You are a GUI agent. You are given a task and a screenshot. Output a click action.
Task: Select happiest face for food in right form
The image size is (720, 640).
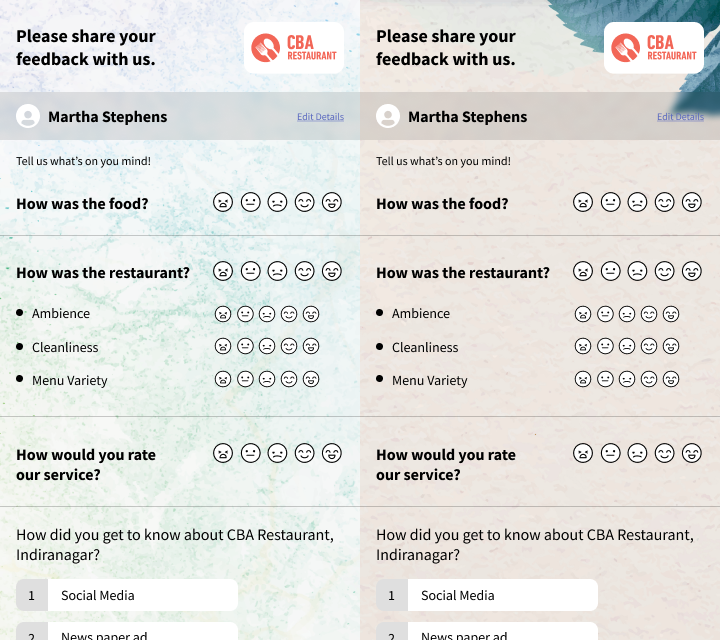click(692, 202)
